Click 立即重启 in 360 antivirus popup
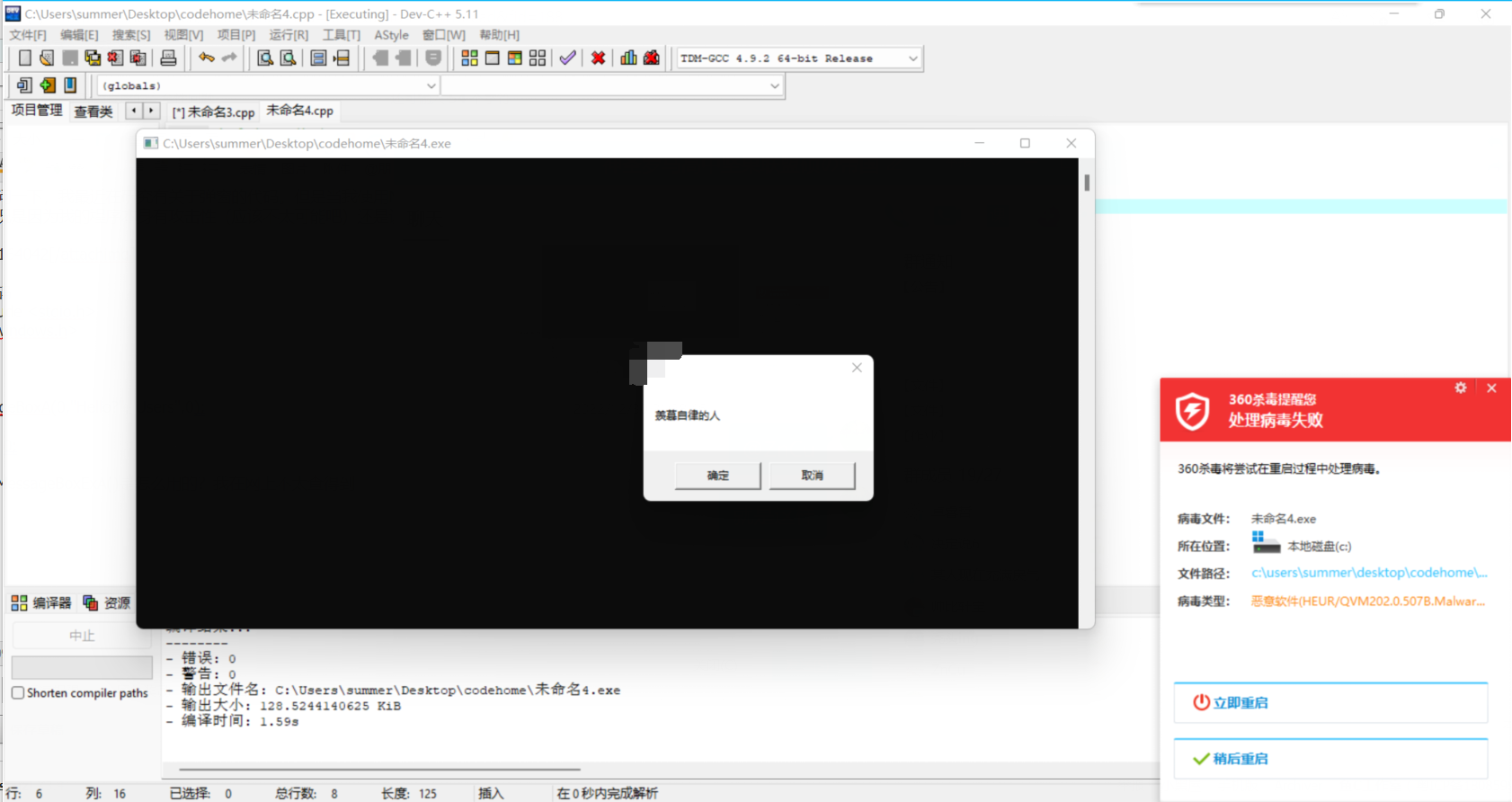This screenshot has width=1512, height=802. click(x=1330, y=703)
